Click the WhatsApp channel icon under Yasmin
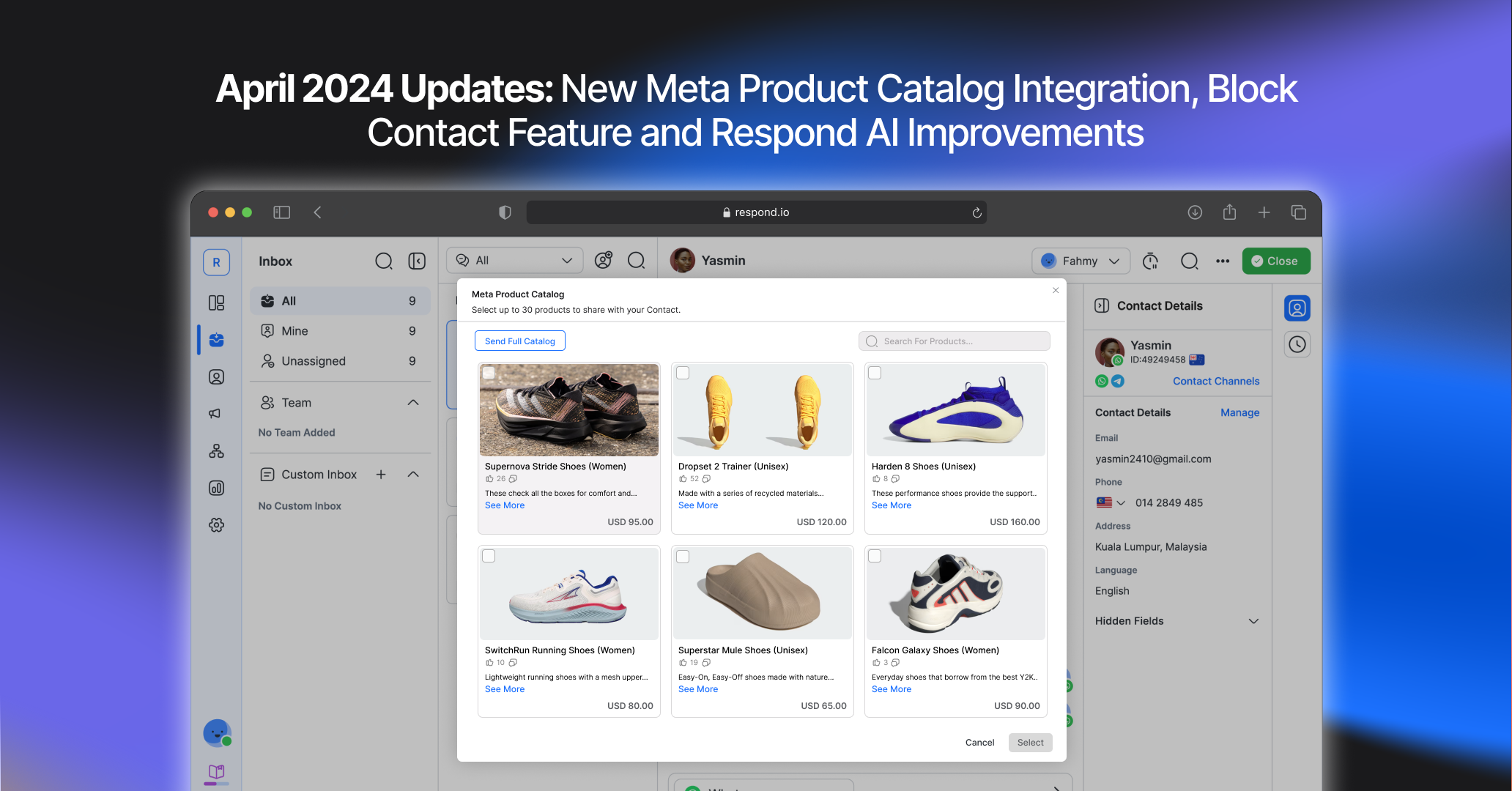The height and width of the screenshot is (791, 1512). pyautogui.click(x=1102, y=381)
